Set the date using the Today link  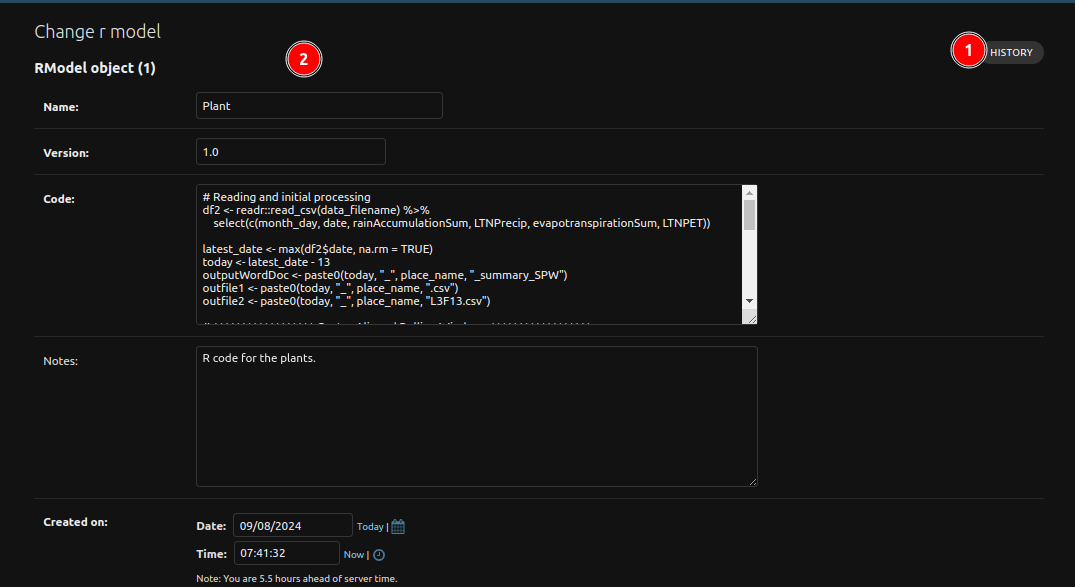(x=370, y=527)
